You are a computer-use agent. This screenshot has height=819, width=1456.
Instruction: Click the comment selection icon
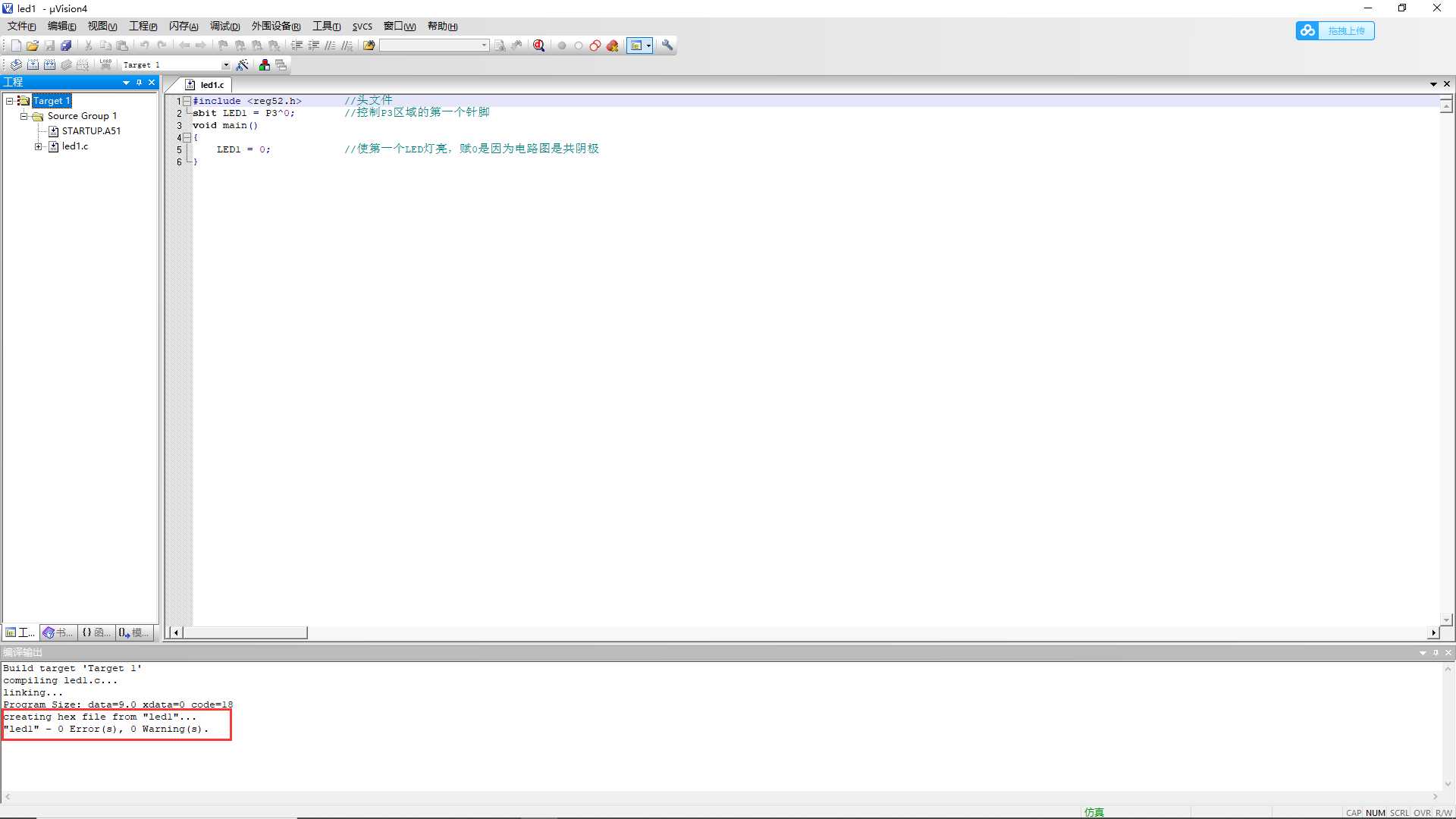click(330, 45)
